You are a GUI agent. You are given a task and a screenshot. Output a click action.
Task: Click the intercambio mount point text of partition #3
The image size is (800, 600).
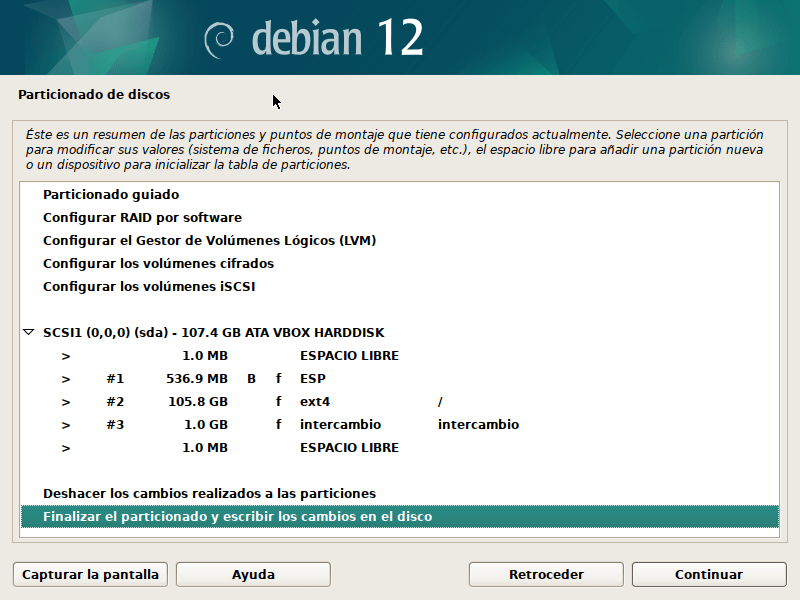pos(478,424)
